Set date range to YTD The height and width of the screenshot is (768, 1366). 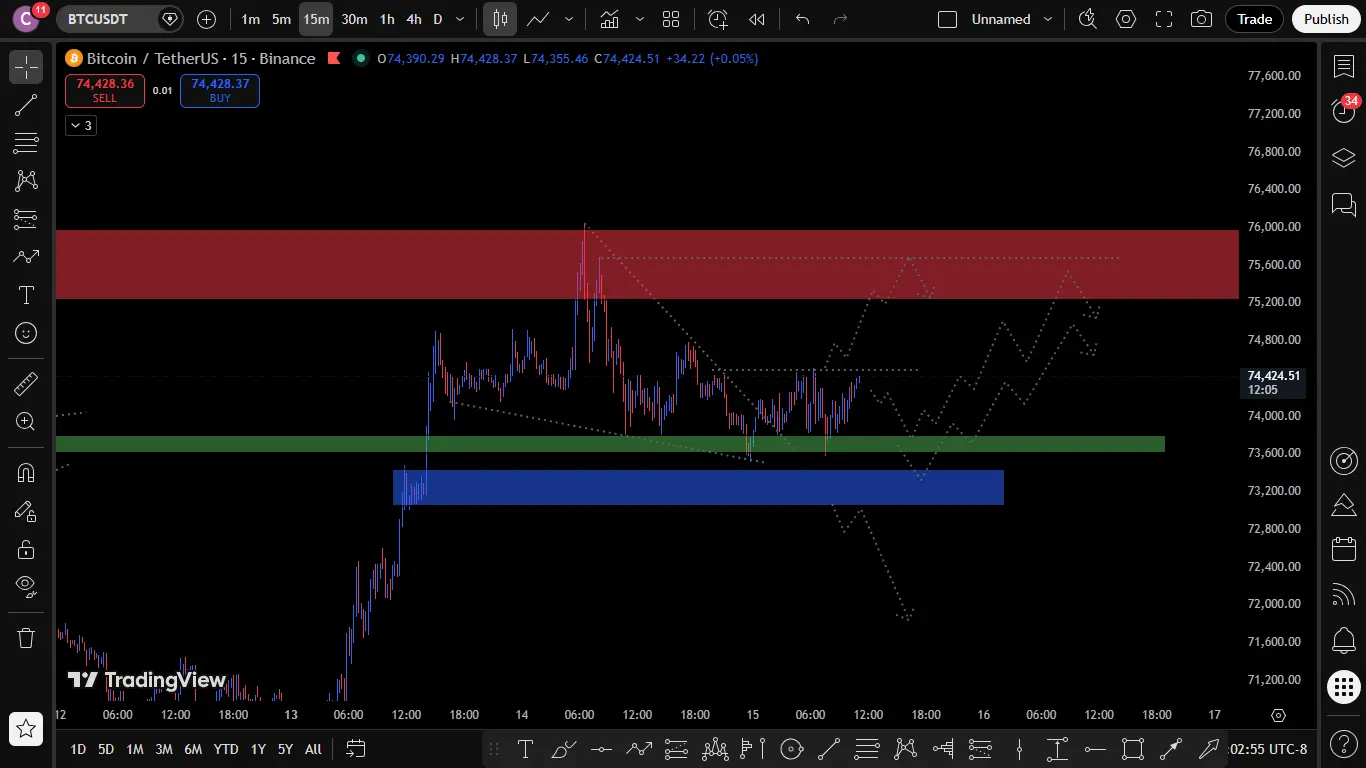pyautogui.click(x=226, y=749)
